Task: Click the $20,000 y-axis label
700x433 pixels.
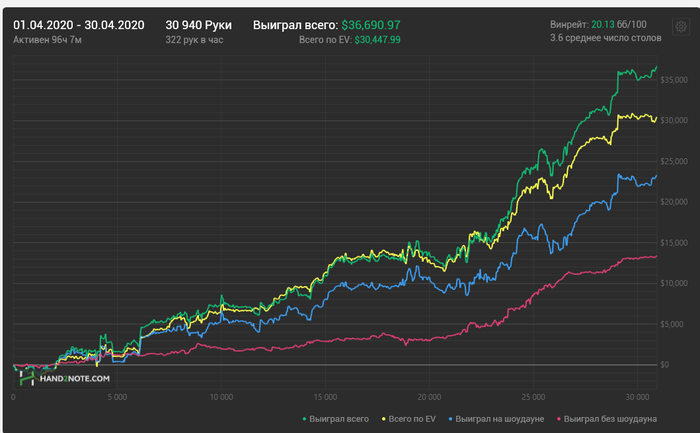Action: (674, 202)
